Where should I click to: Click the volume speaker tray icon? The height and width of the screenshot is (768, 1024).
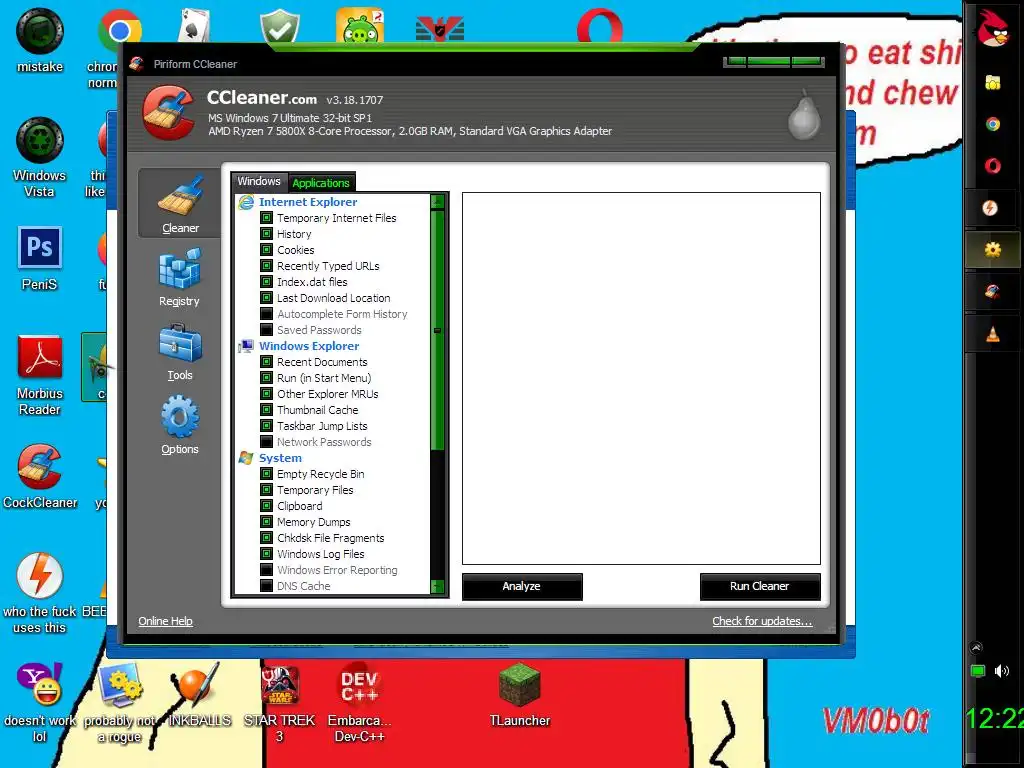tap(1002, 671)
